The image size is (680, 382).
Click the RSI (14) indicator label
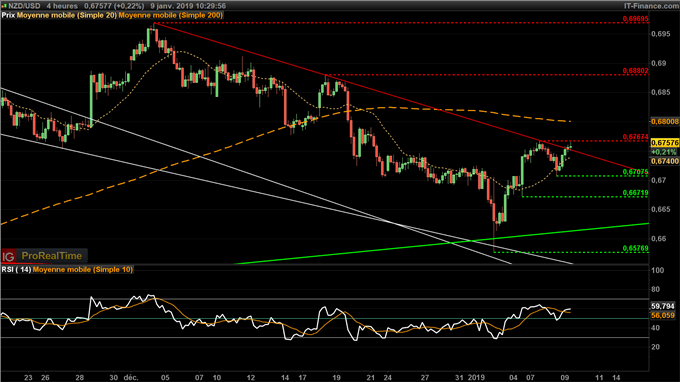16,270
